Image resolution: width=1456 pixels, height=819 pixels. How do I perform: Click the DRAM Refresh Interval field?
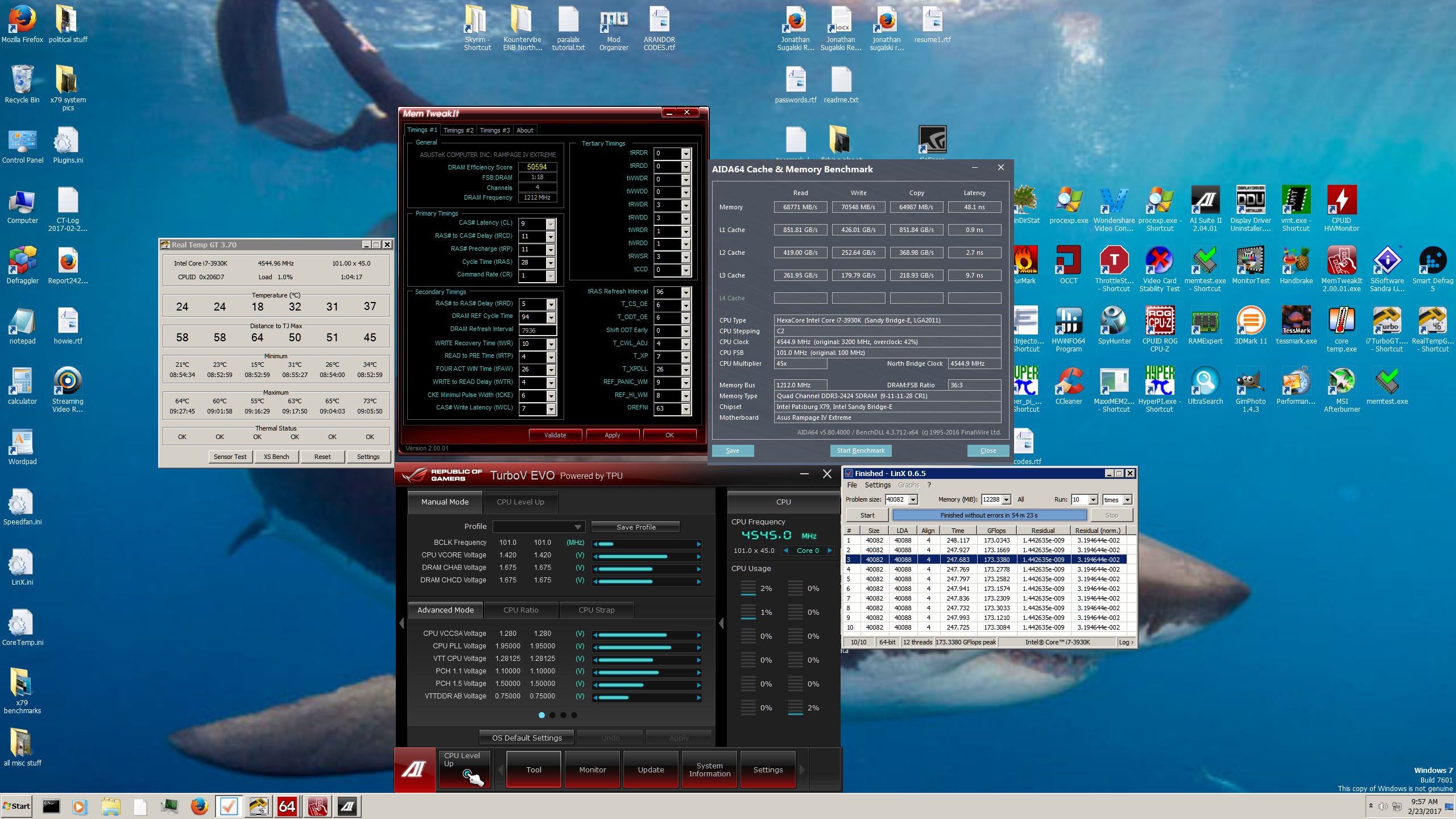pos(537,330)
